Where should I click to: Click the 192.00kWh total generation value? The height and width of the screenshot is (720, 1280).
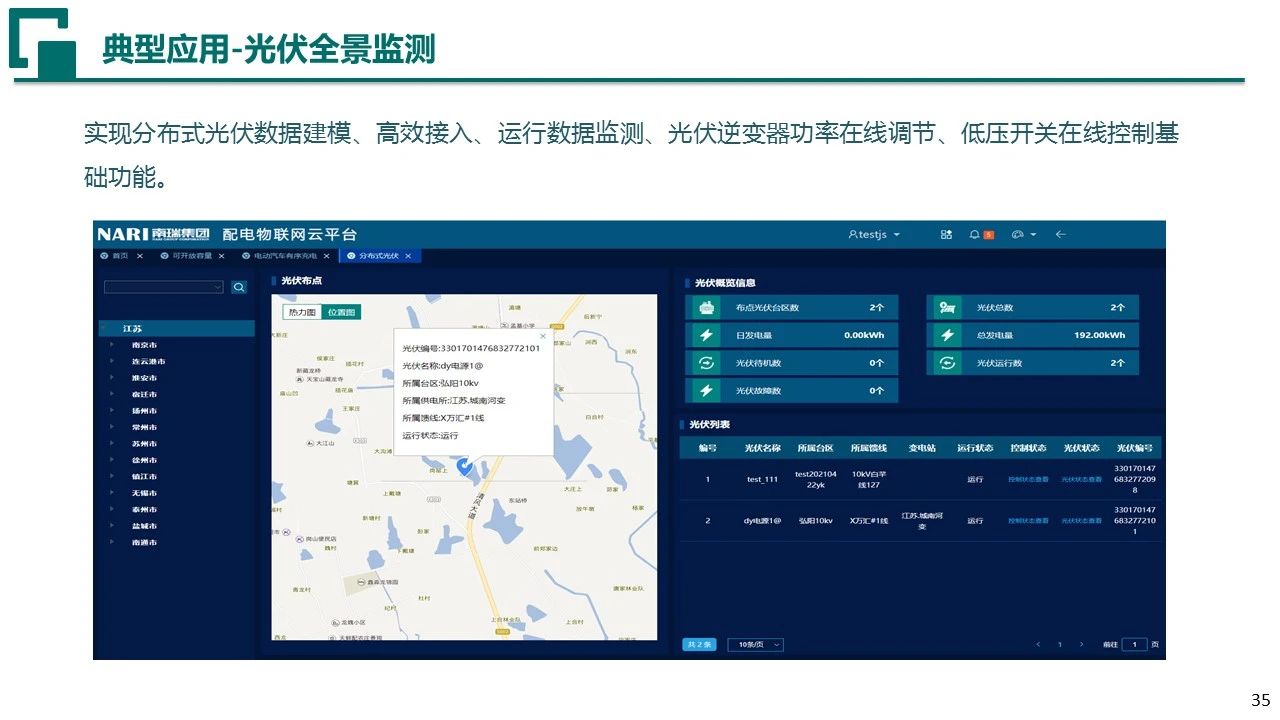coord(1099,336)
